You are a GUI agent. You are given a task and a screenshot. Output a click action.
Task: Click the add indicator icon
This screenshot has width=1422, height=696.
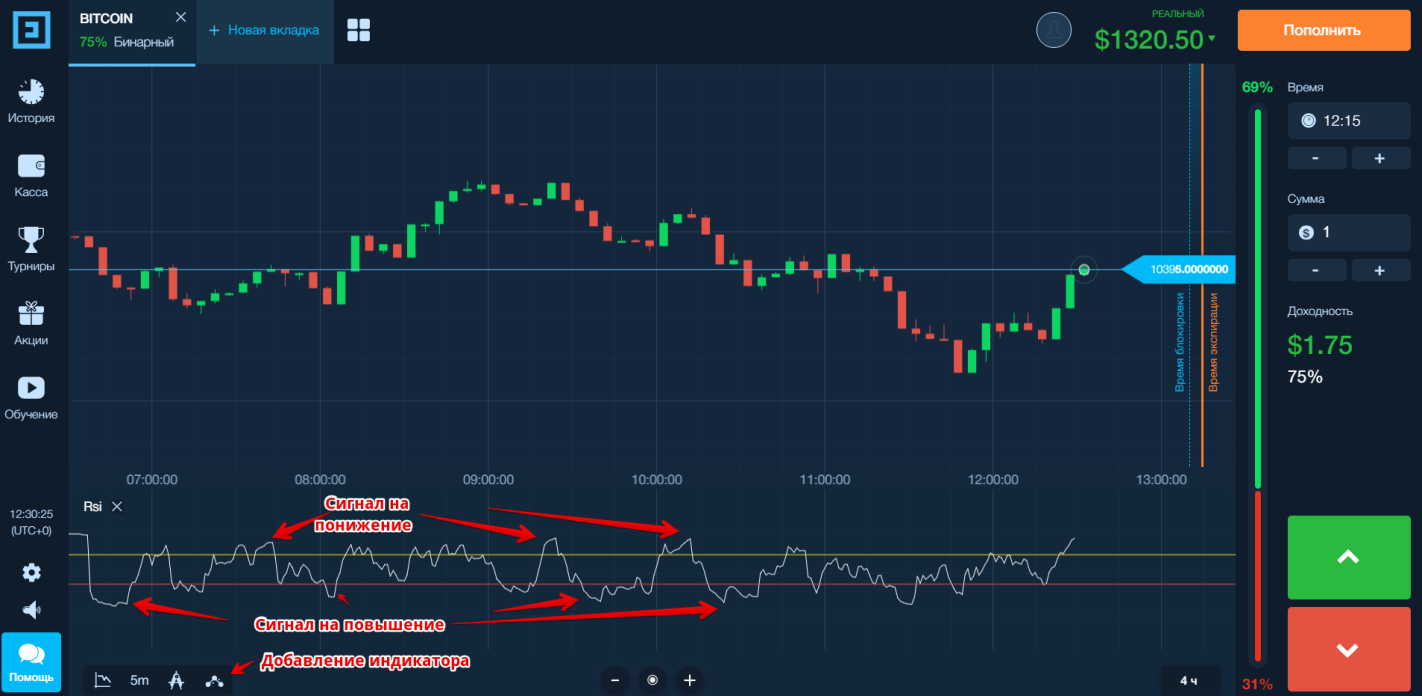pyautogui.click(x=214, y=681)
